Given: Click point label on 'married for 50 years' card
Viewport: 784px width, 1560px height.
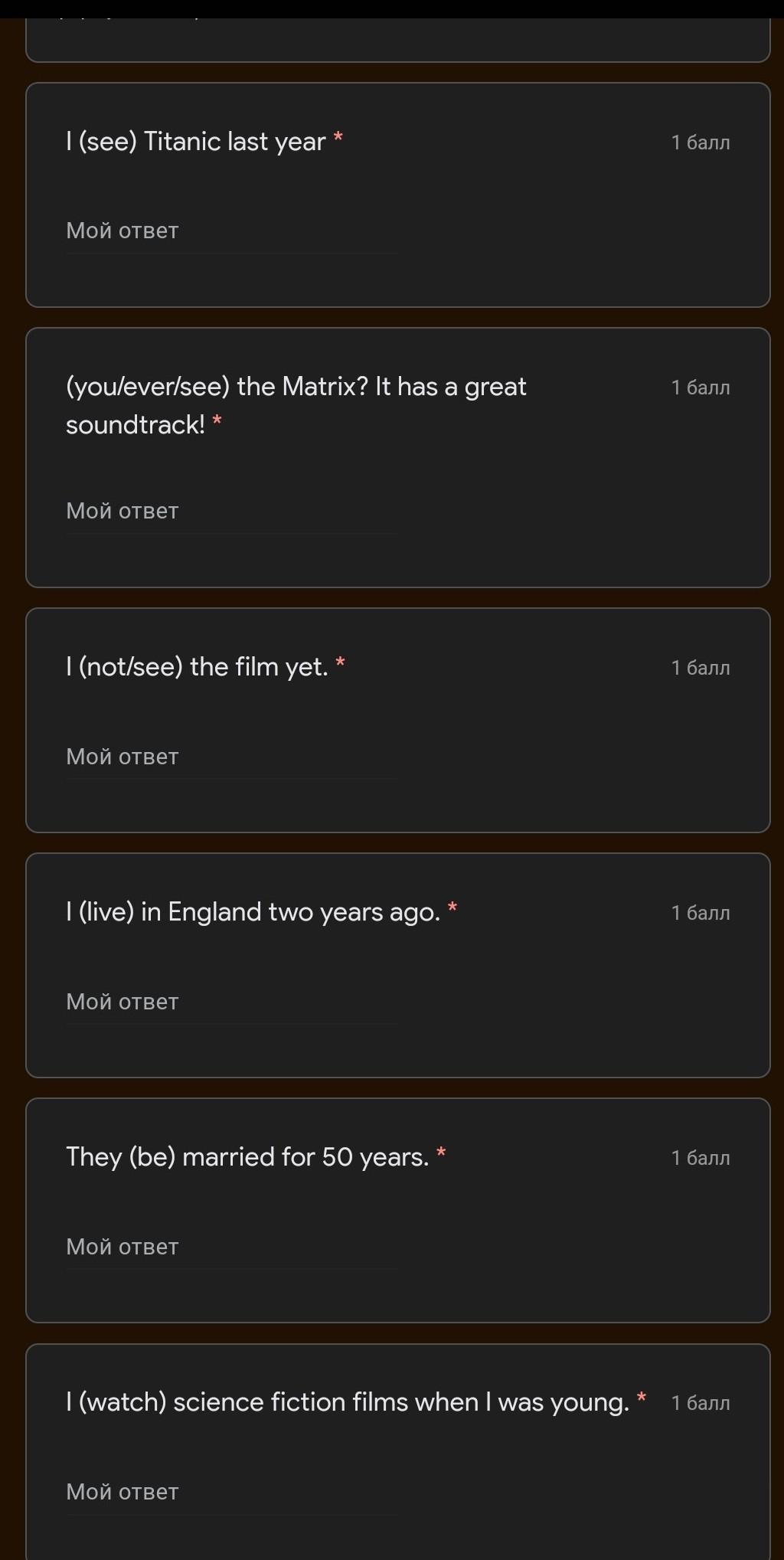Looking at the screenshot, I should pos(700,1159).
